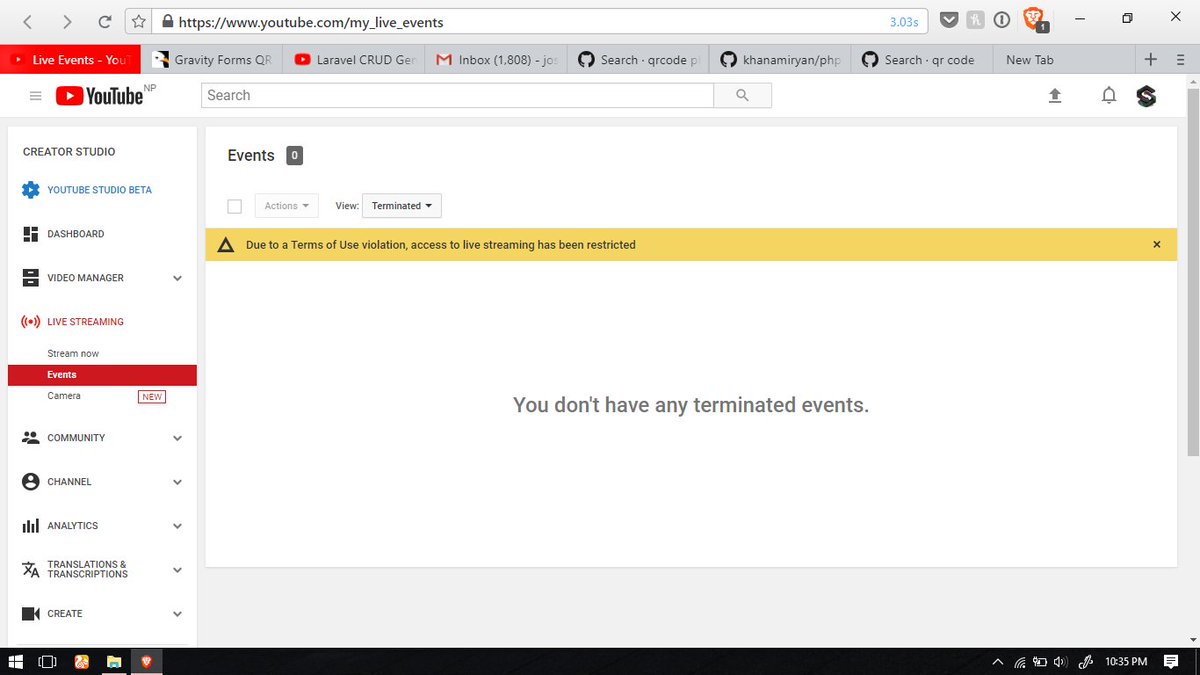The height and width of the screenshot is (675, 1200).
Task: Click the Live Streaming broadcast icon
Action: click(30, 322)
